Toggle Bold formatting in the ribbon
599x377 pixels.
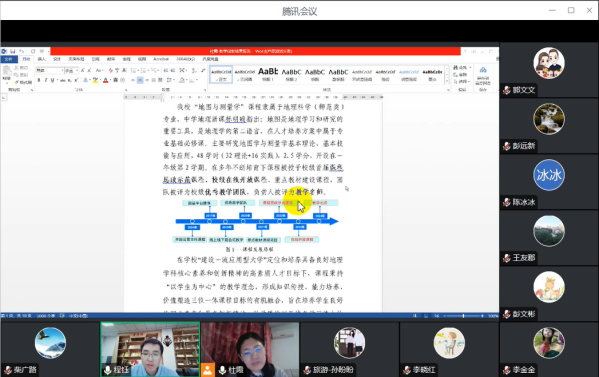pos(39,80)
